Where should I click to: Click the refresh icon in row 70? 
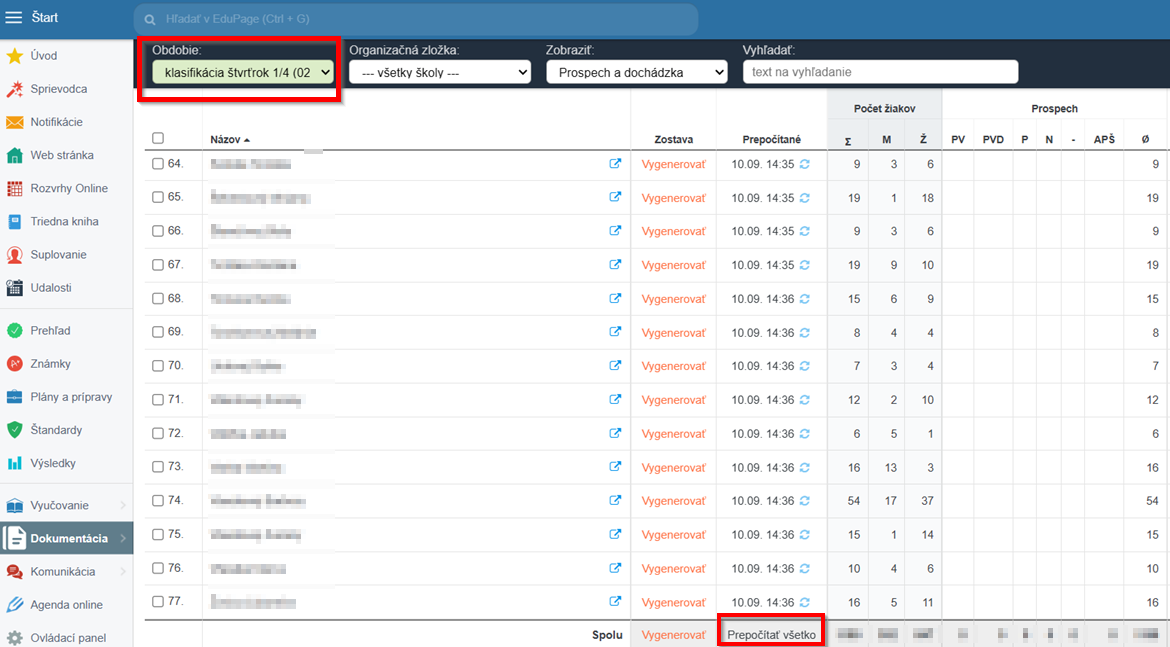(x=805, y=366)
